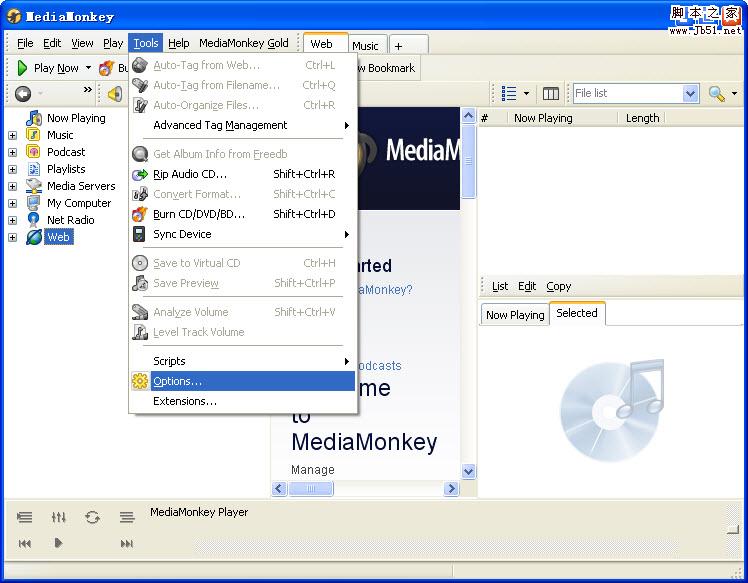Click the Sync Device player icon
This screenshot has height=583, width=748.
(139, 234)
